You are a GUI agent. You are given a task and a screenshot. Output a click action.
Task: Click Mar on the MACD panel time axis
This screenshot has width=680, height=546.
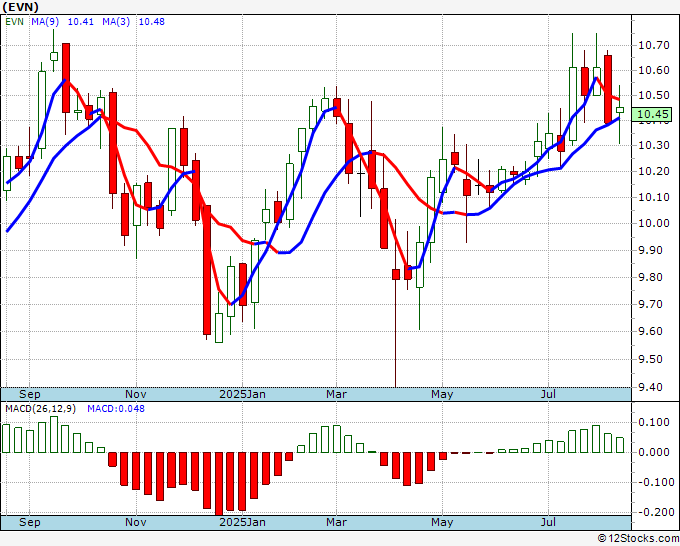(x=337, y=522)
